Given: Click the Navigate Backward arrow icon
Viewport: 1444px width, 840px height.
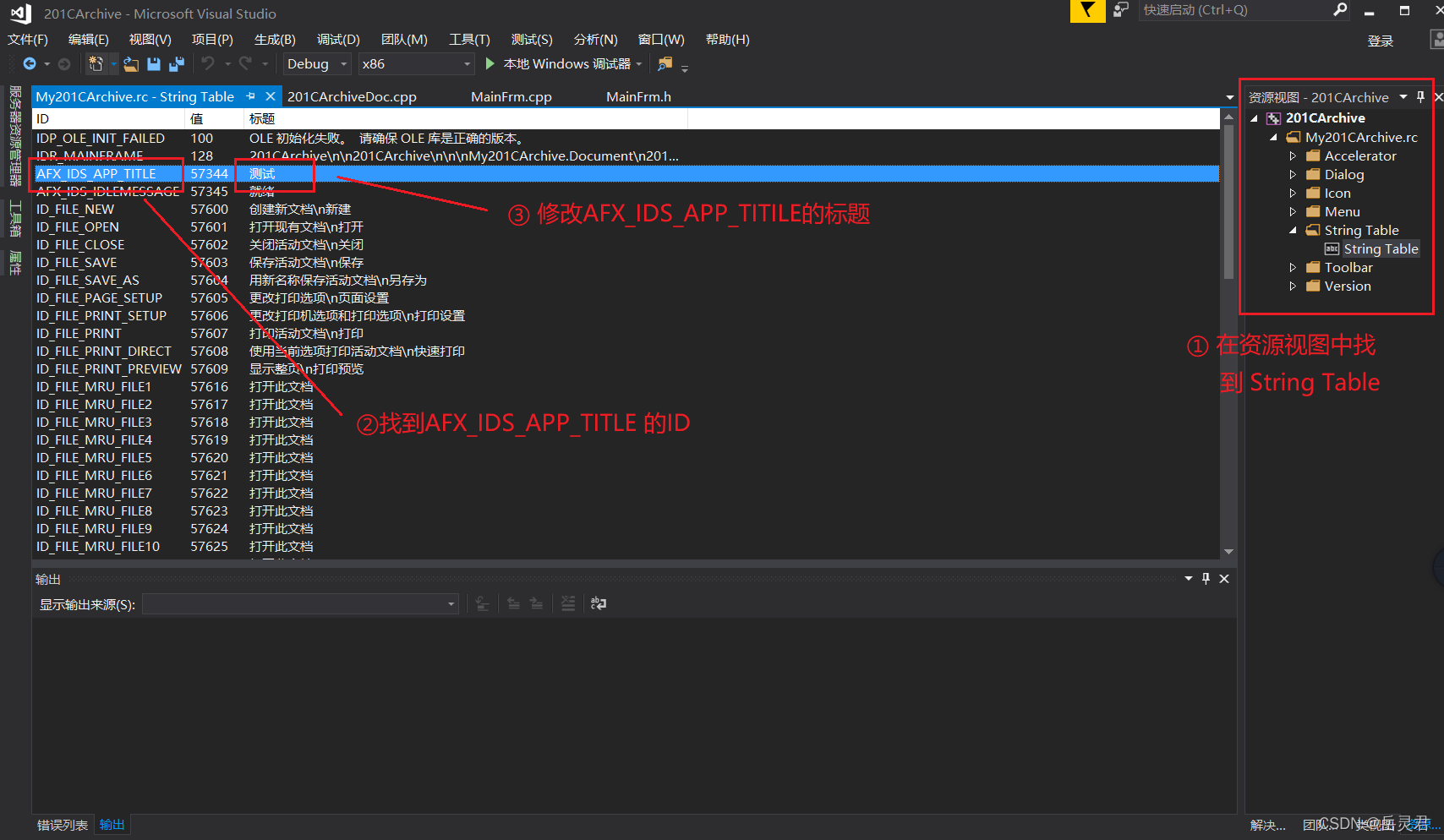Looking at the screenshot, I should (30, 64).
